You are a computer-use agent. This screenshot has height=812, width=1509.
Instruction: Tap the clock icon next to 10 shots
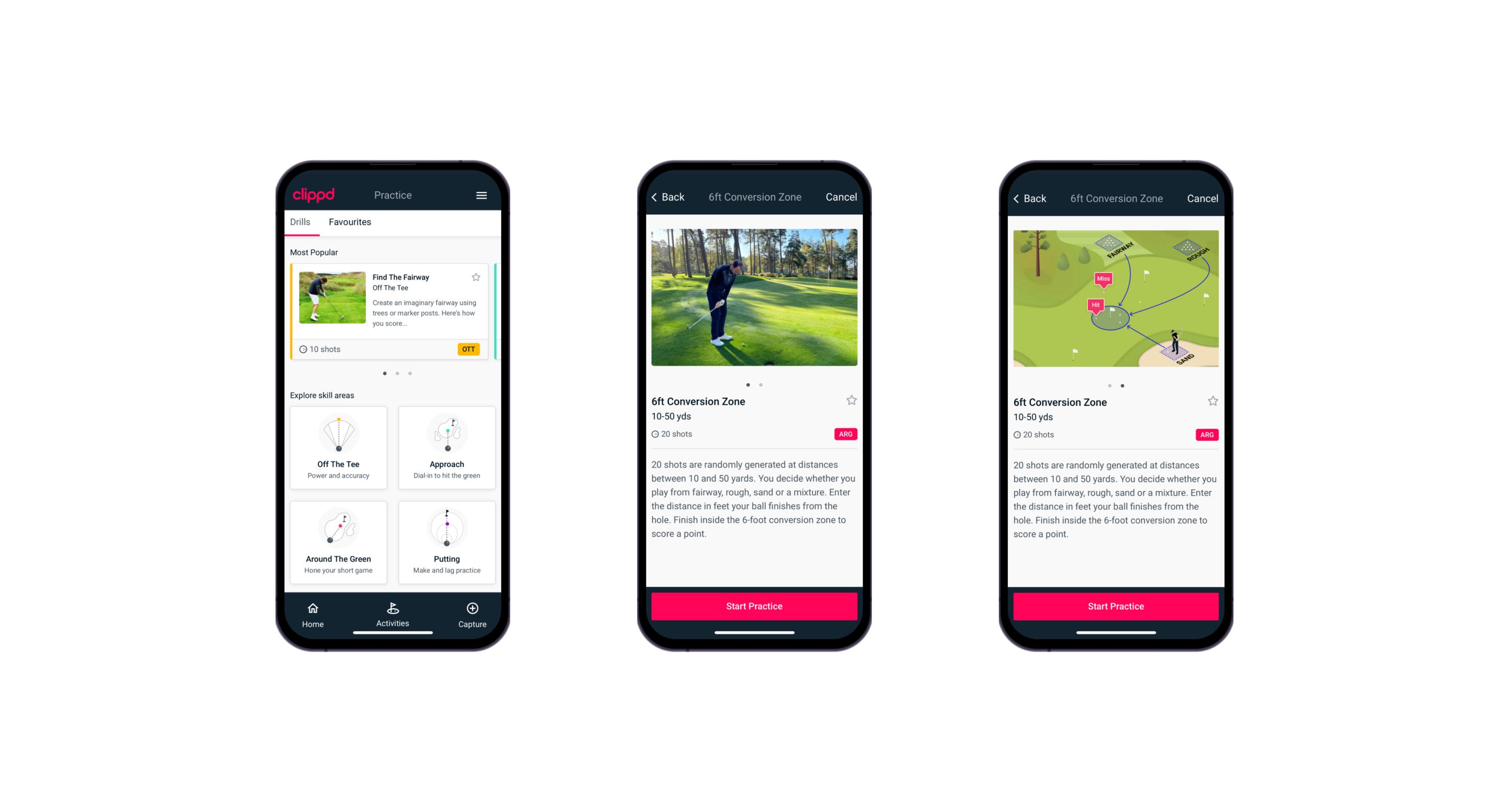click(x=302, y=349)
